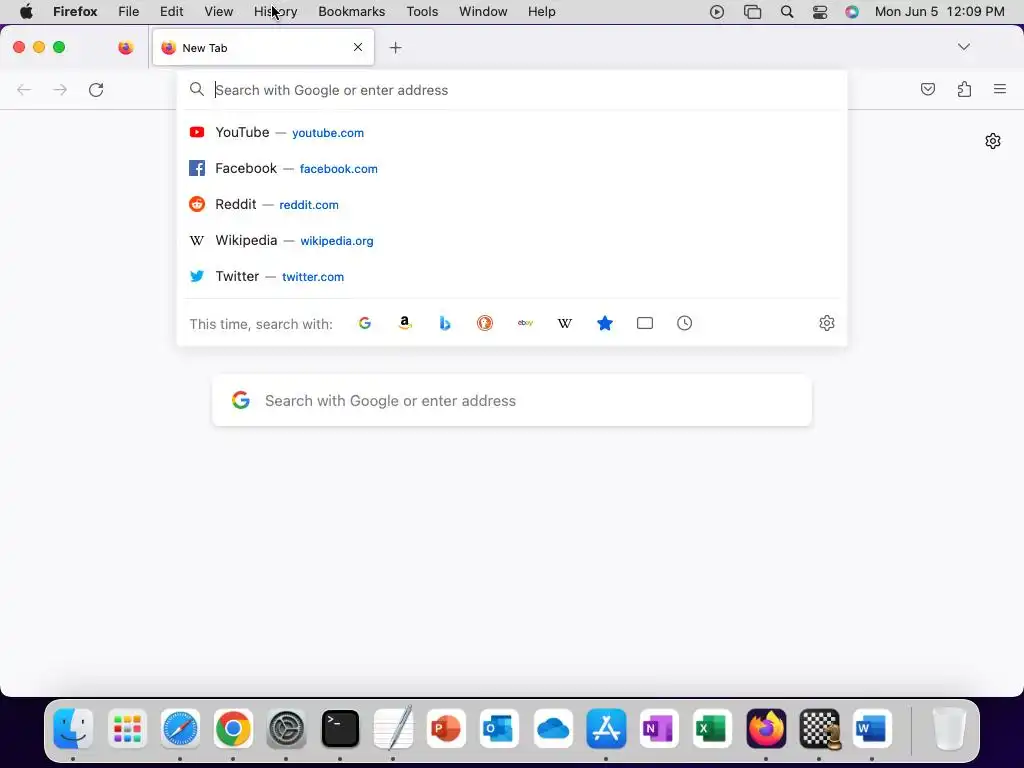The width and height of the screenshot is (1024, 768).
Task: Open Control Center in menu bar
Action: click(x=820, y=12)
